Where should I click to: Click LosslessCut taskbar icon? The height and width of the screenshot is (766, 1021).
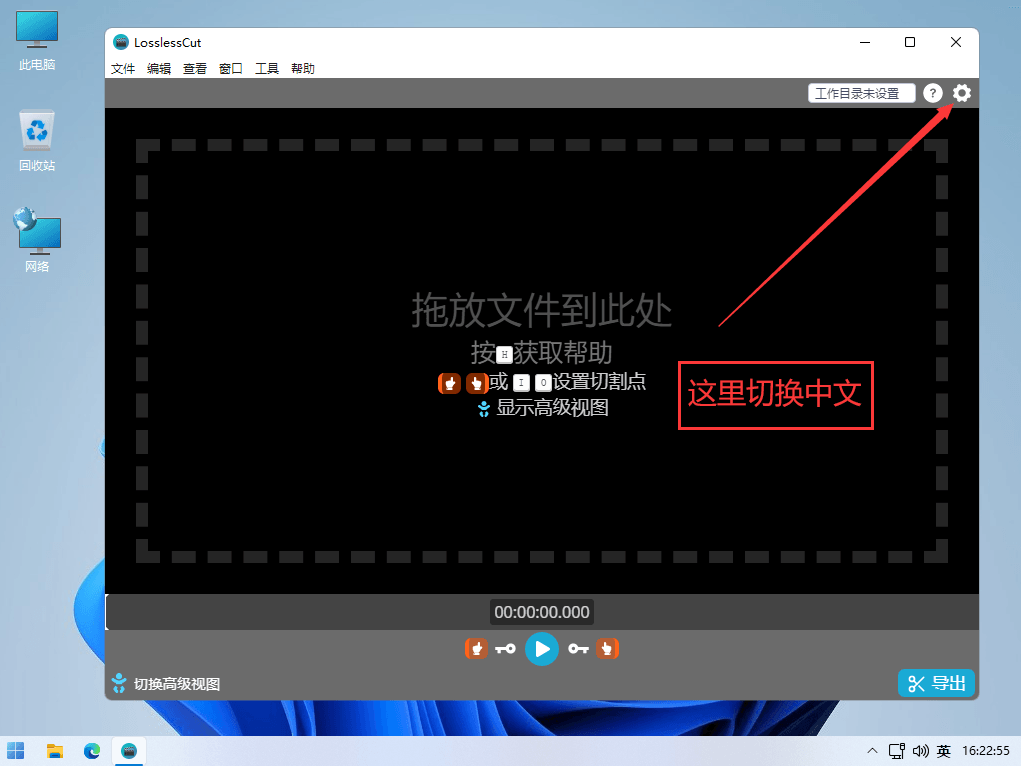tap(129, 751)
